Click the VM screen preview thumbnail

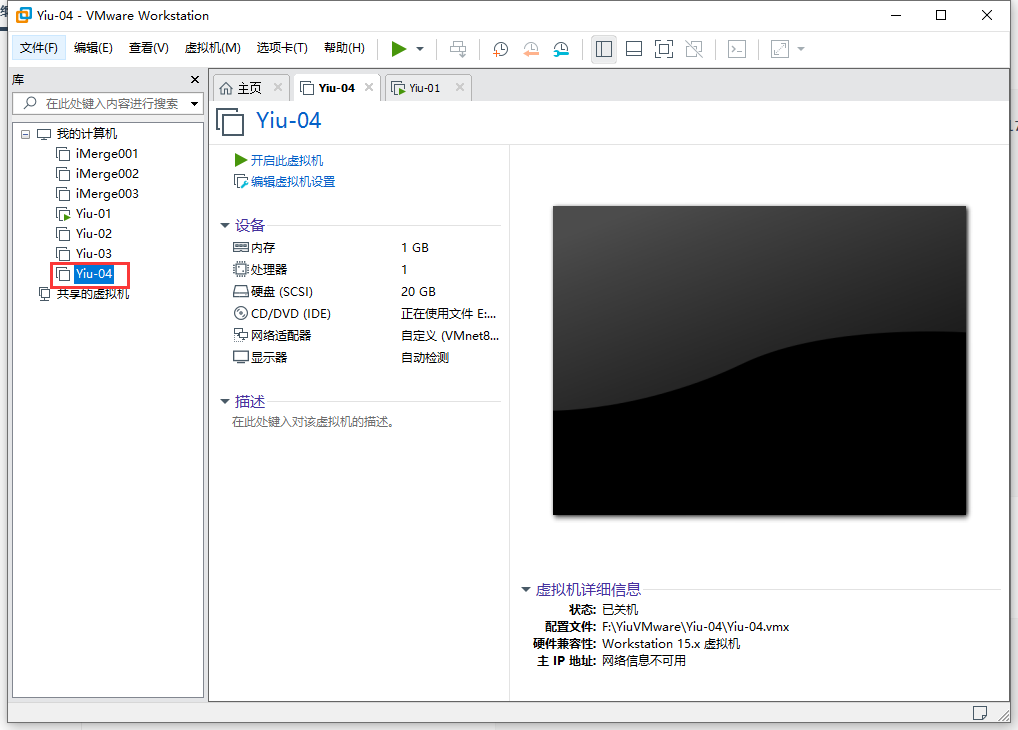[x=759, y=360]
